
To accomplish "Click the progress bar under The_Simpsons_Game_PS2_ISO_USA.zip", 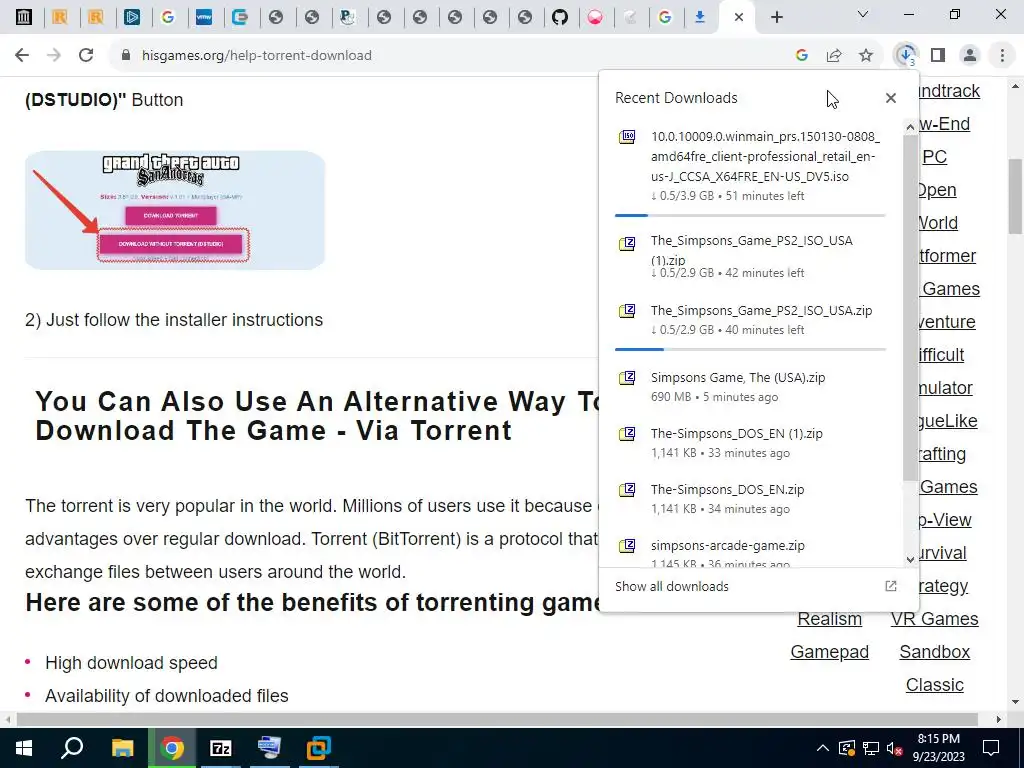I will point(750,349).
